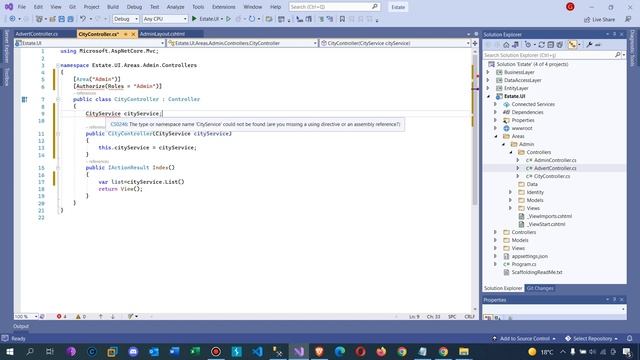Select Program.cs in Solution Explorer
Viewport: 640px width, 360px height.
coord(524,264)
